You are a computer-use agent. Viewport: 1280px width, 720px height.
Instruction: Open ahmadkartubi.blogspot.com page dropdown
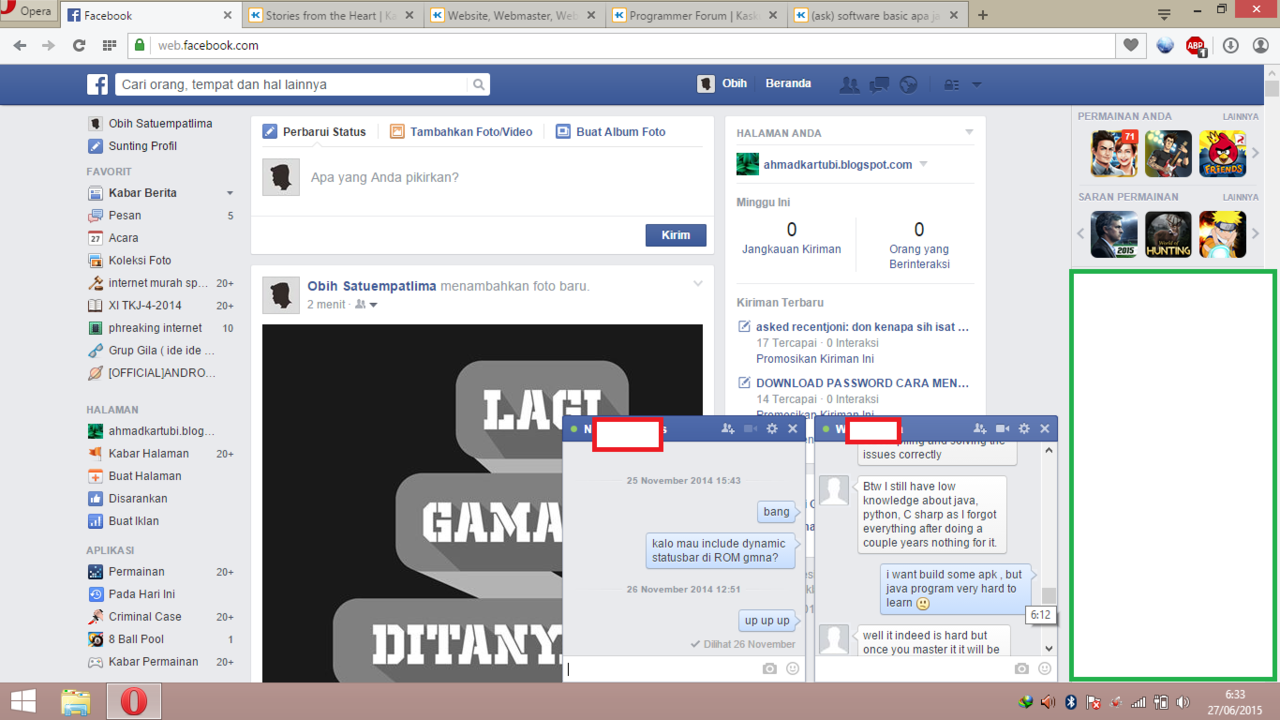click(923, 164)
